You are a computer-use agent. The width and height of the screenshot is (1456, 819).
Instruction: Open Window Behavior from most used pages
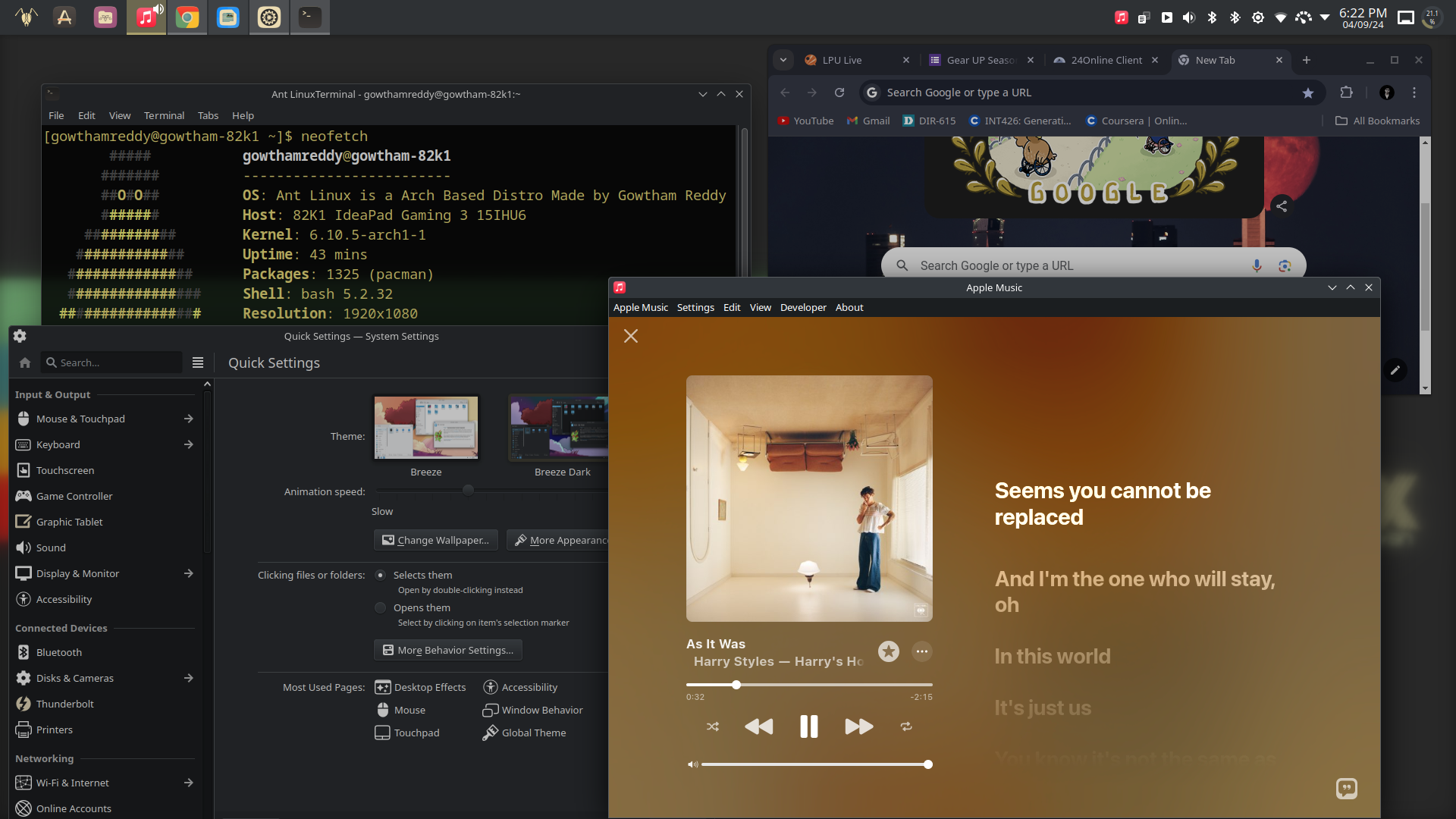coord(533,710)
